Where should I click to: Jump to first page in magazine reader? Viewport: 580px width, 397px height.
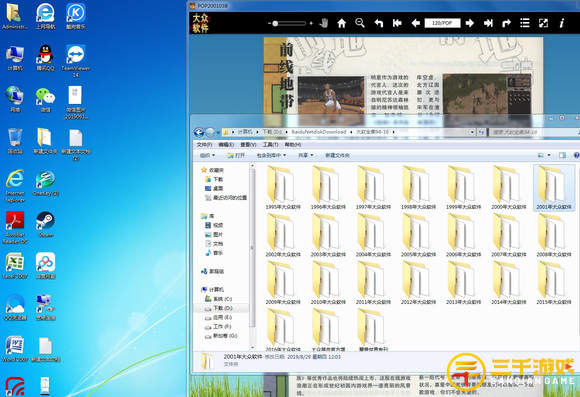tap(397, 23)
